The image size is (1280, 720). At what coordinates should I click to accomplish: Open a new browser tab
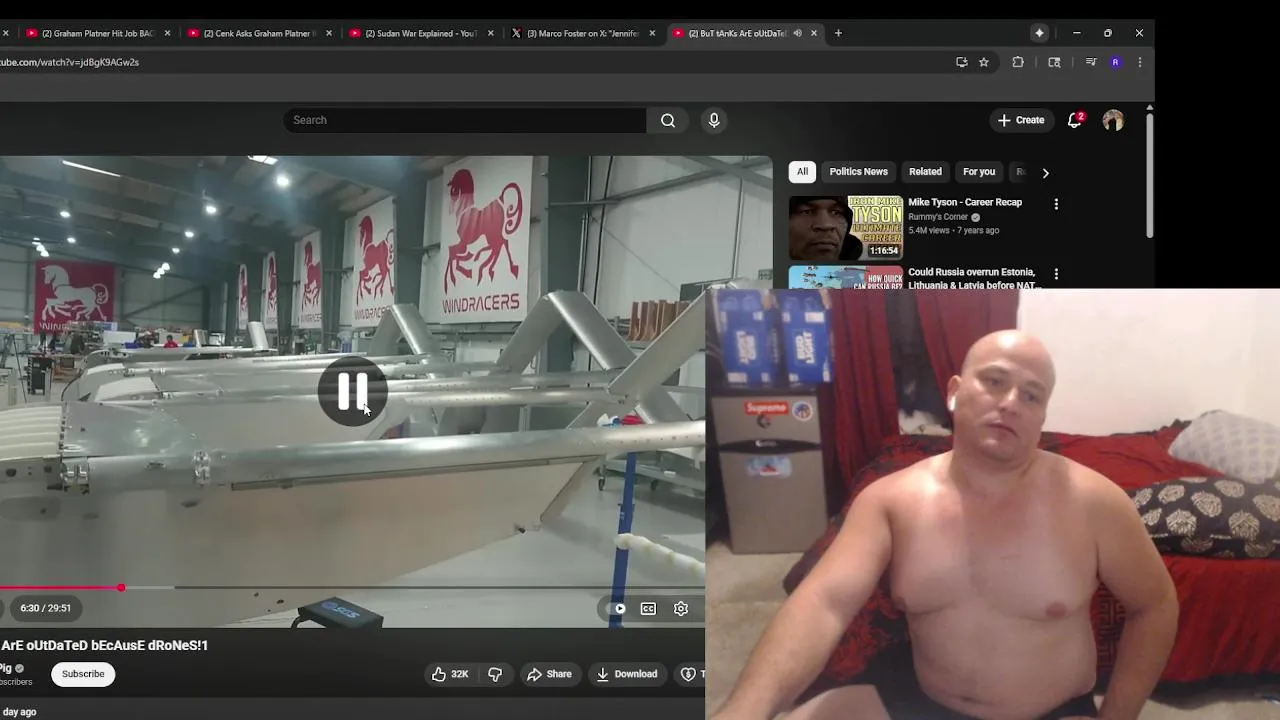838,33
